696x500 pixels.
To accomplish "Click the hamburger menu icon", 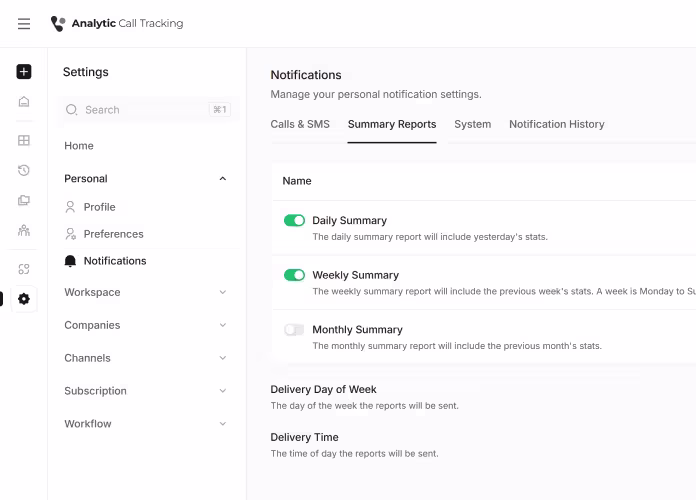I will tap(24, 24).
